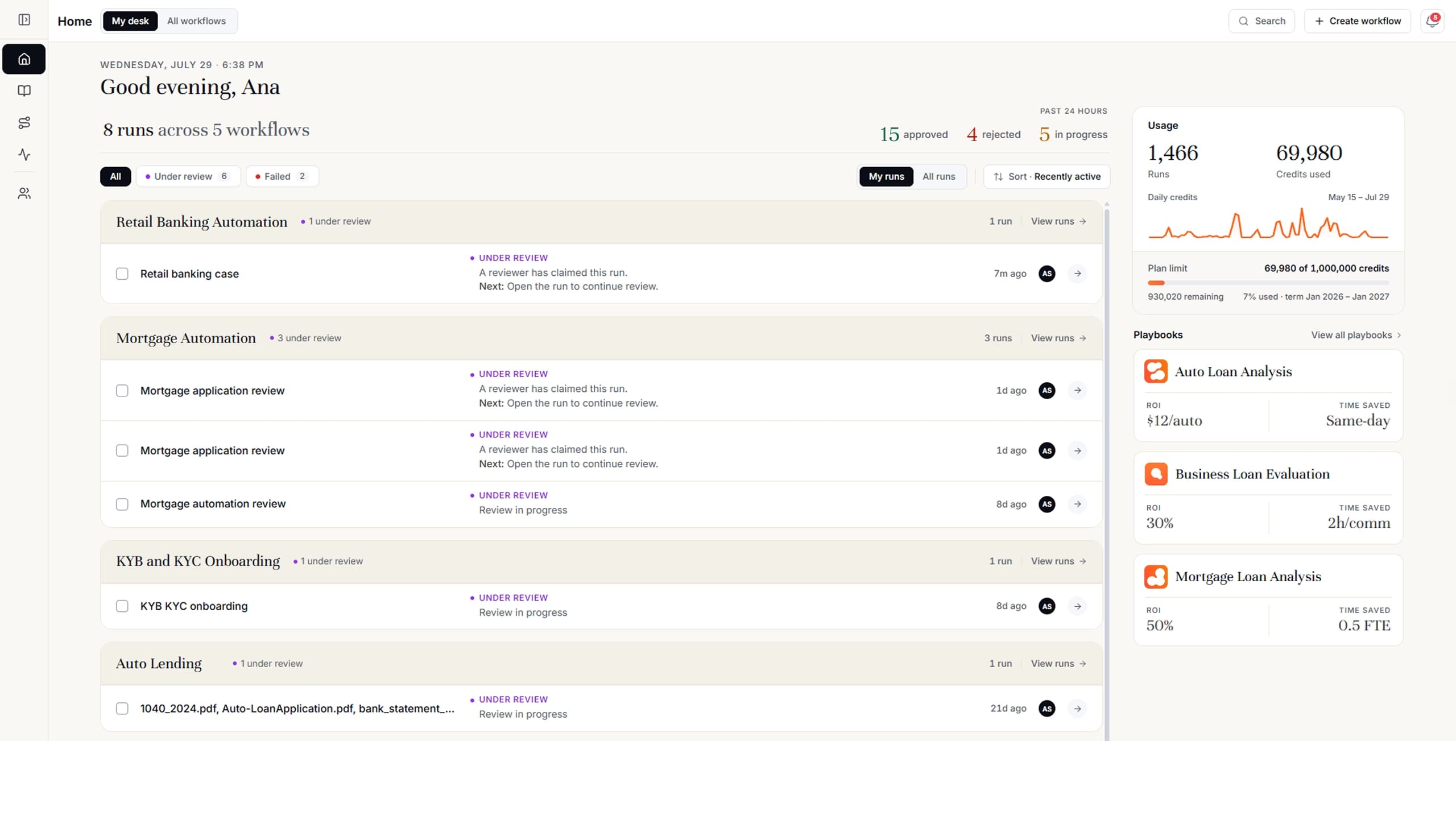Image resolution: width=1456 pixels, height=836 pixels.
Task: Click the Plan limit credits progress bar
Action: tap(1268, 283)
